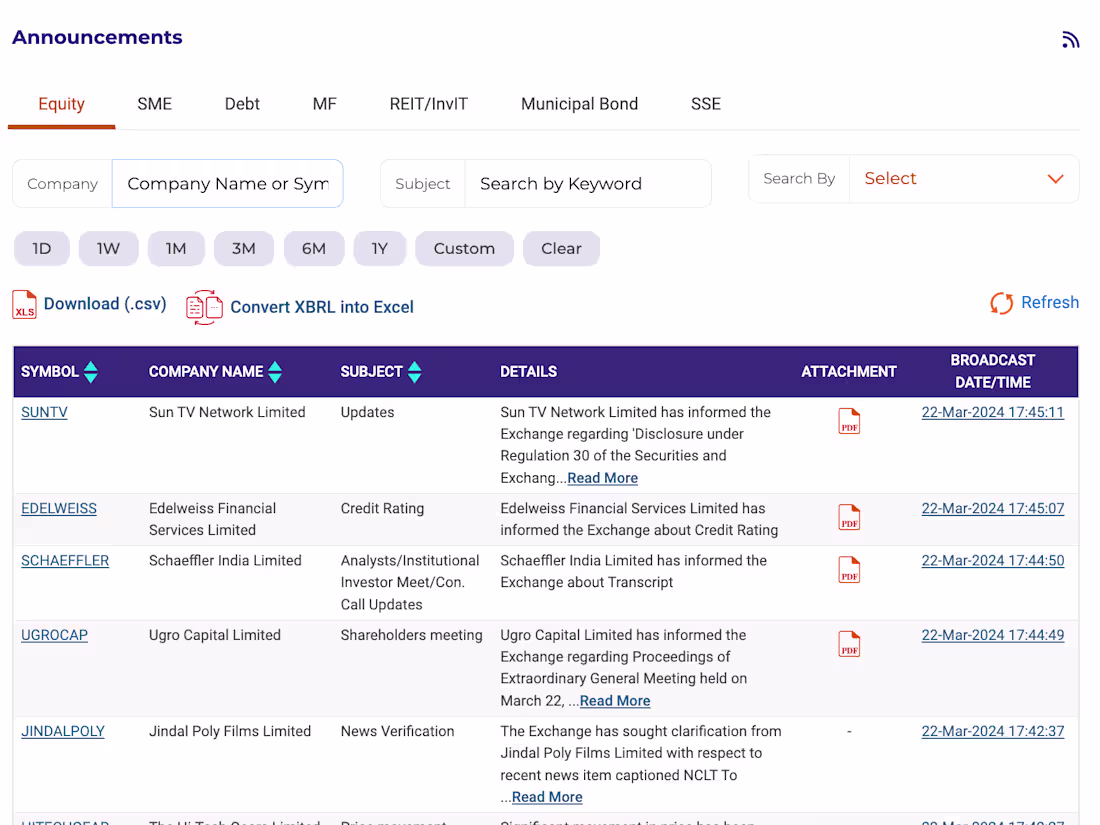Filter announcements by 3M period
The image size is (1100, 825).
(243, 248)
